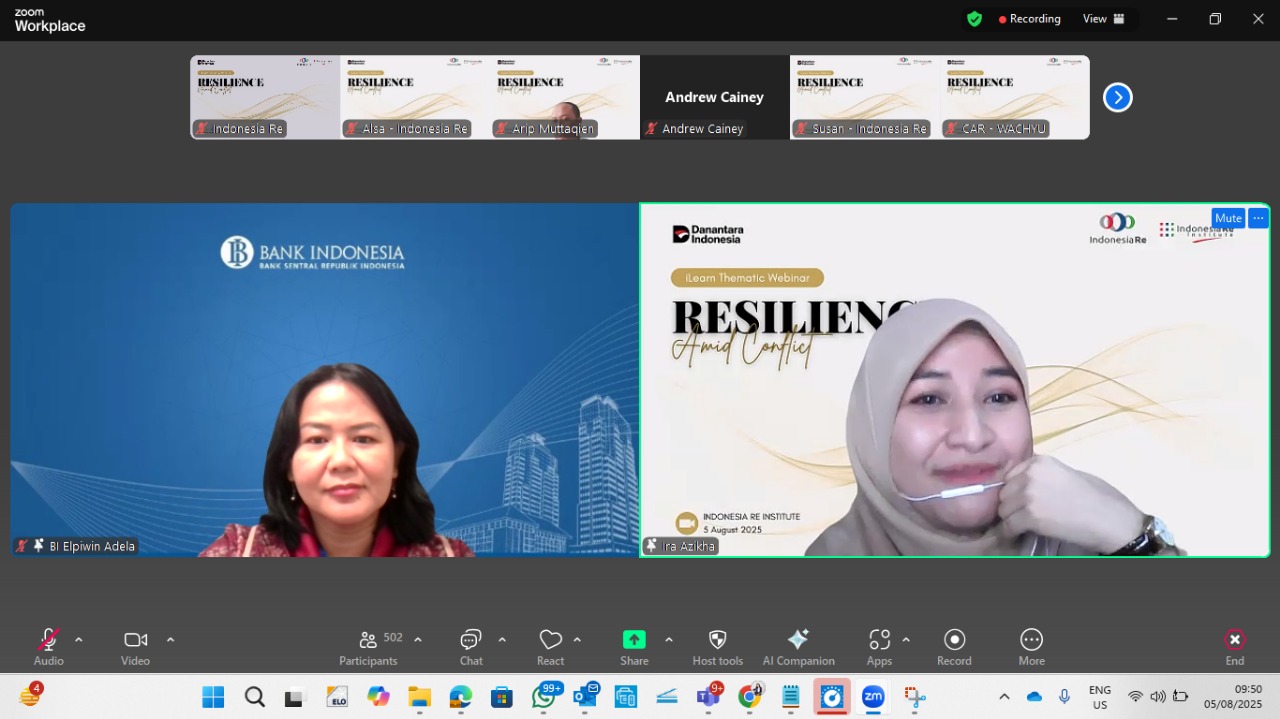This screenshot has width=1280, height=719.
Task: Open the Participants panel
Action: pos(368,648)
